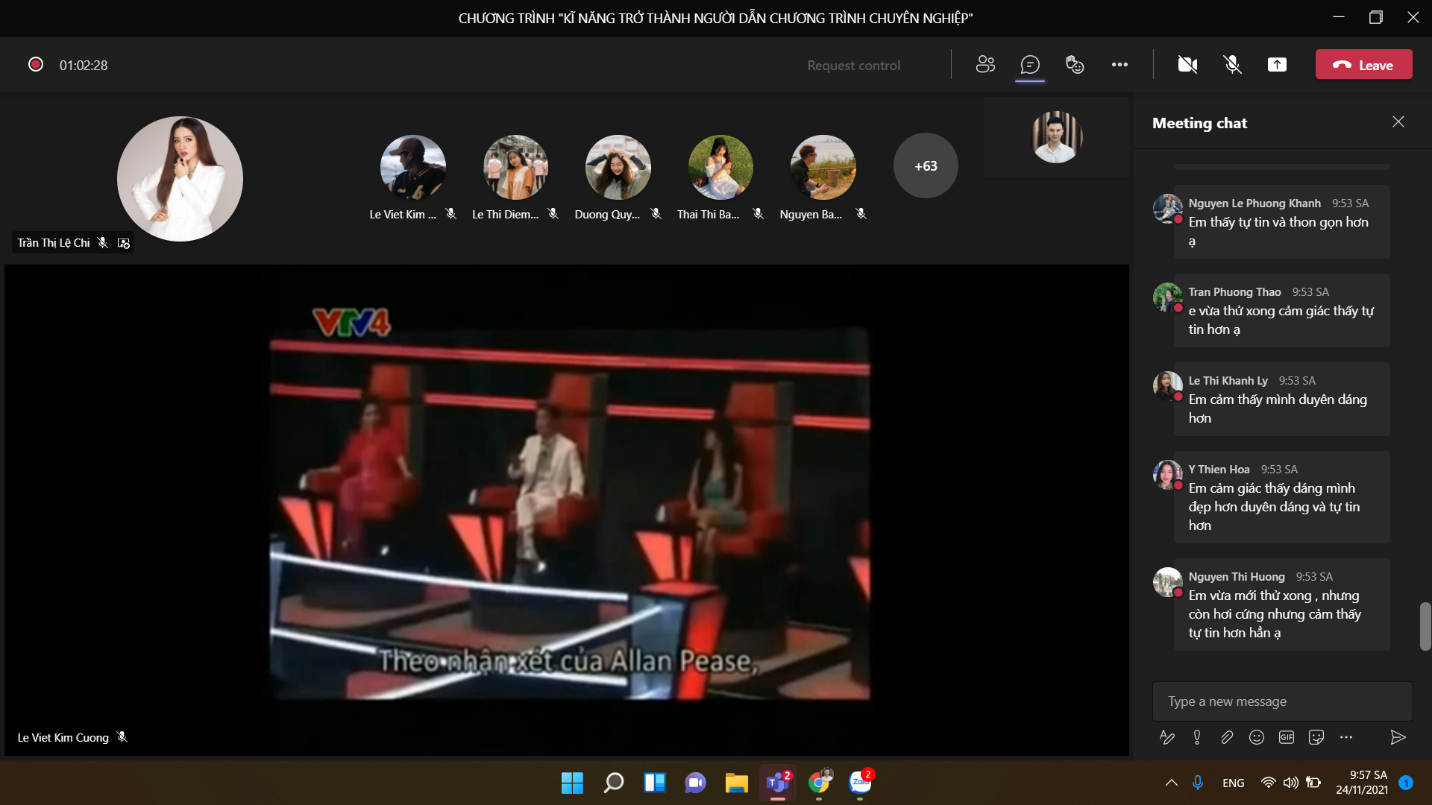
Task: Open the sticker picker
Action: pos(1317,738)
